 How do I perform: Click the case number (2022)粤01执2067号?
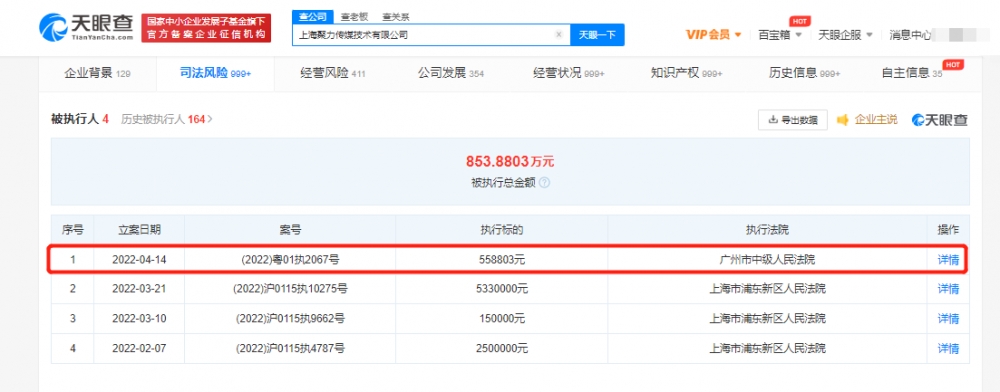pos(290,259)
